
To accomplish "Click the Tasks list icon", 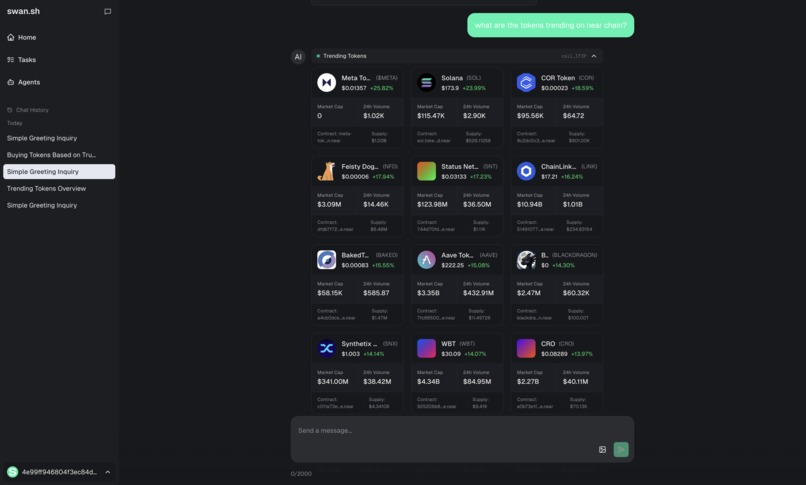I will [11, 60].
